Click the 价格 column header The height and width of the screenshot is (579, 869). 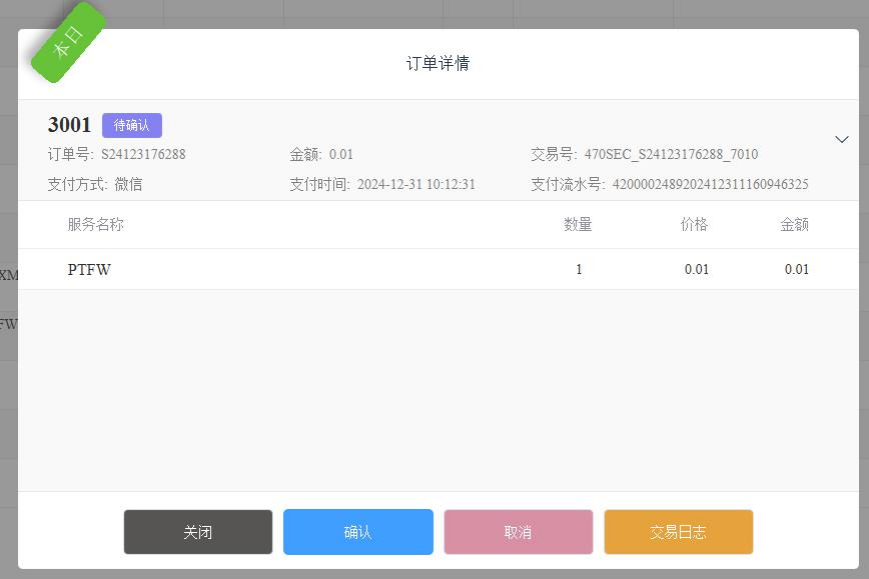694,225
